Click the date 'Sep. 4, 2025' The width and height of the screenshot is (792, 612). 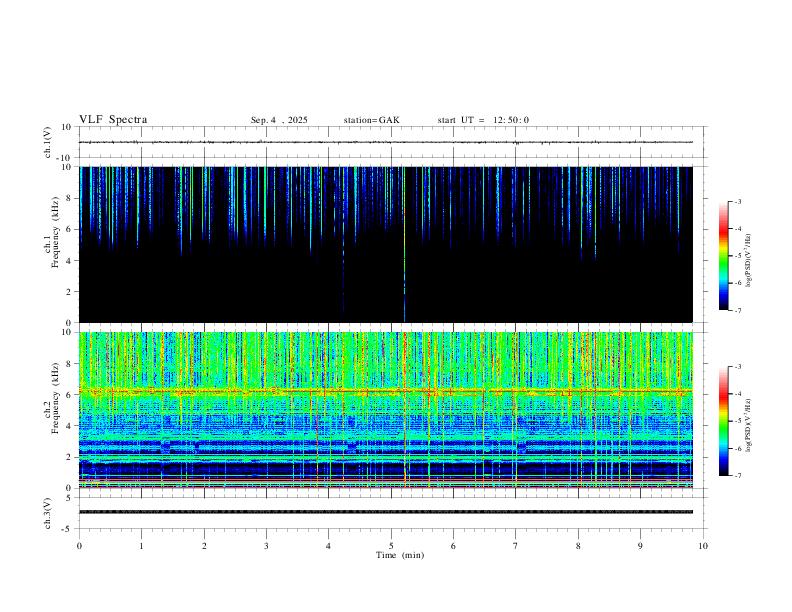point(279,120)
